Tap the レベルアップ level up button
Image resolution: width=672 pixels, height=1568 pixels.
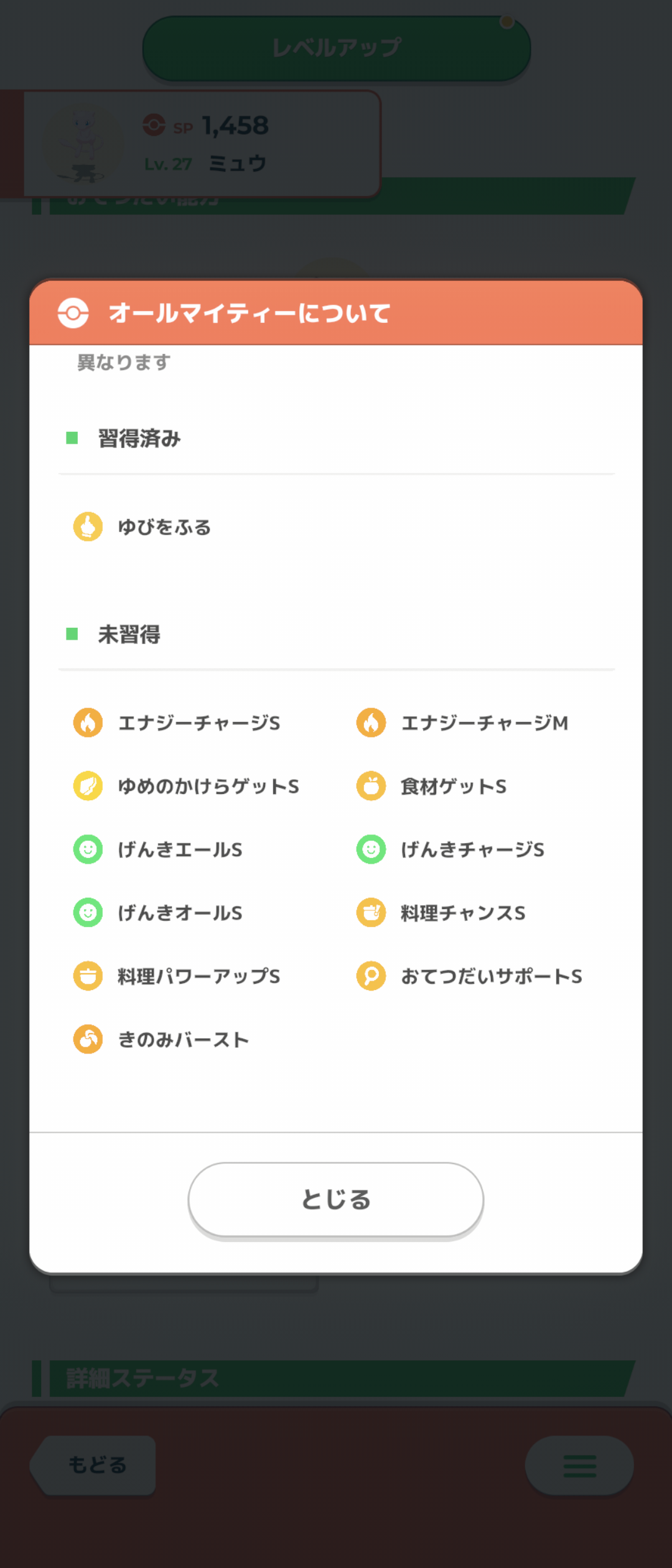coord(336,48)
